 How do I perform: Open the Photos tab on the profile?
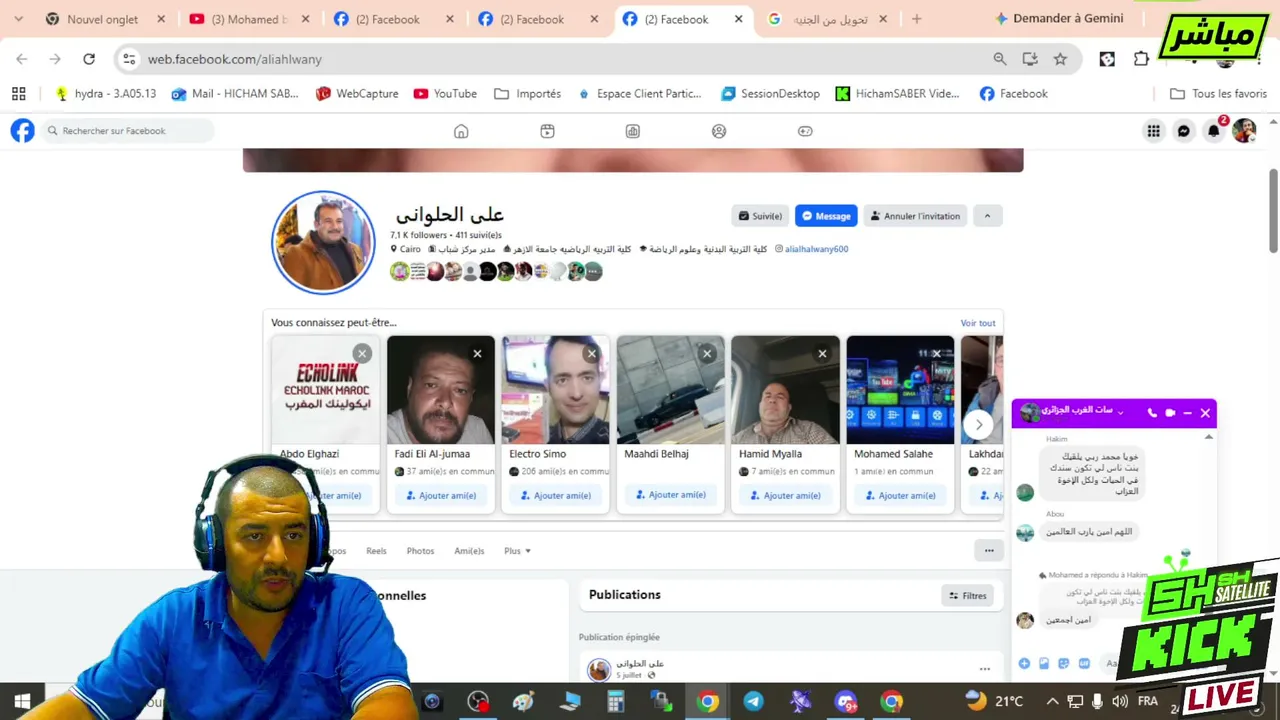click(x=420, y=551)
